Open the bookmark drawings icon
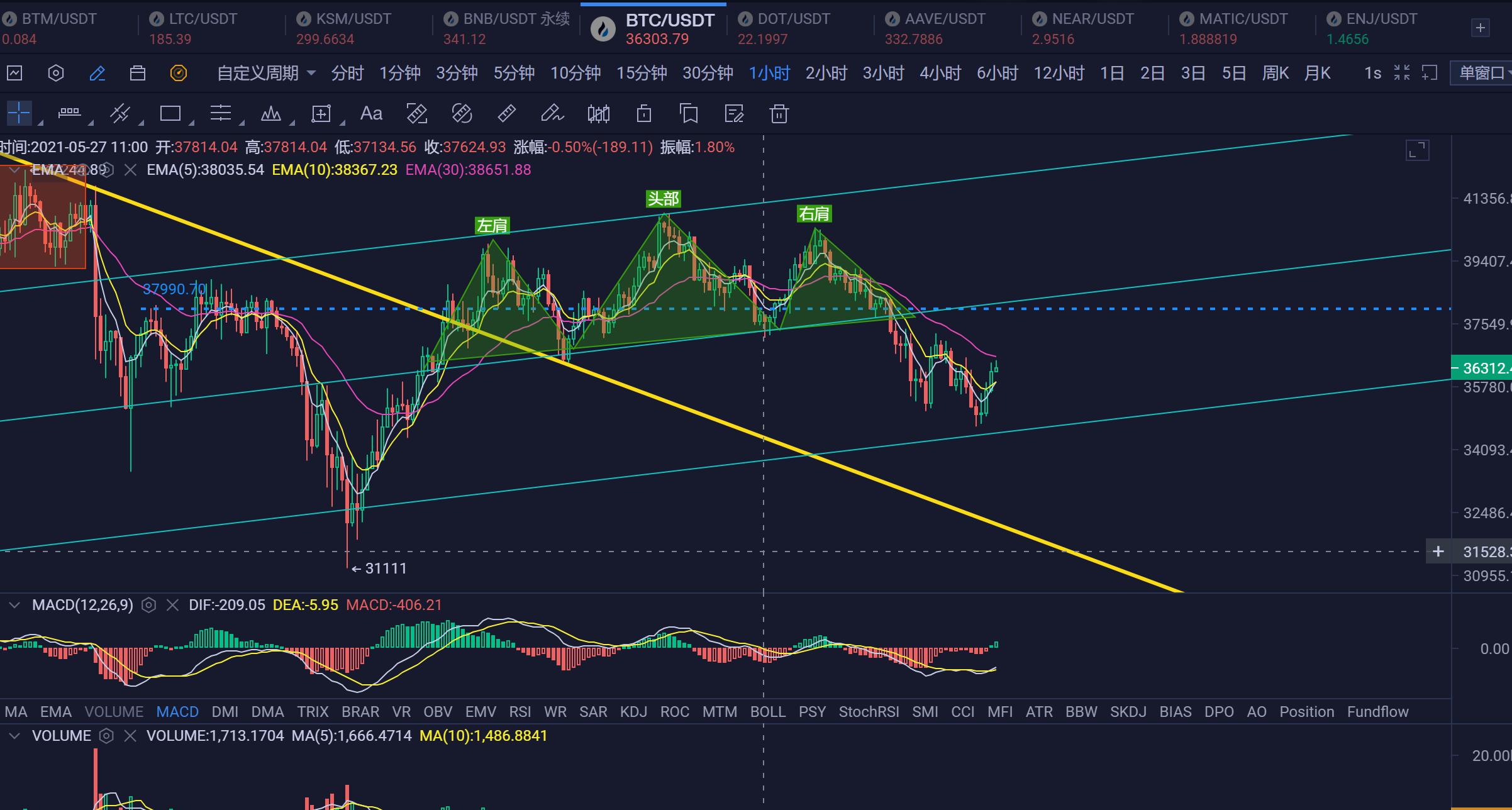Image resolution: width=1512 pixels, height=810 pixels. point(689,114)
